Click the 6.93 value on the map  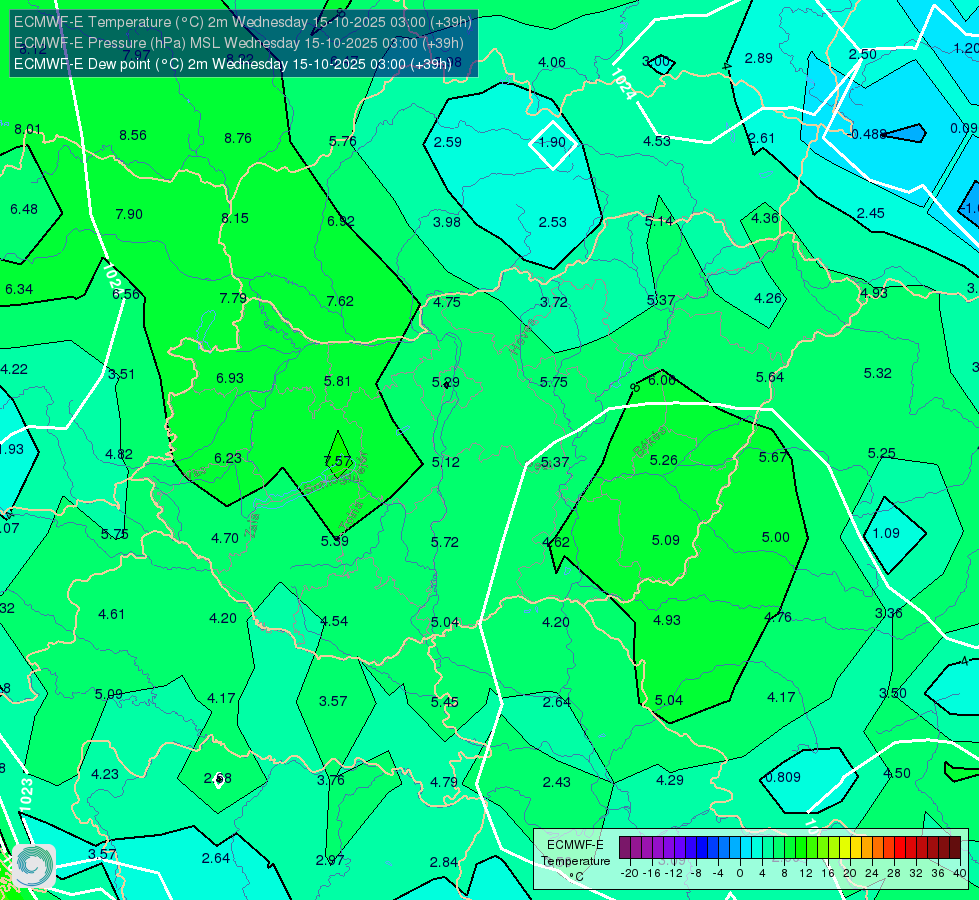point(230,378)
